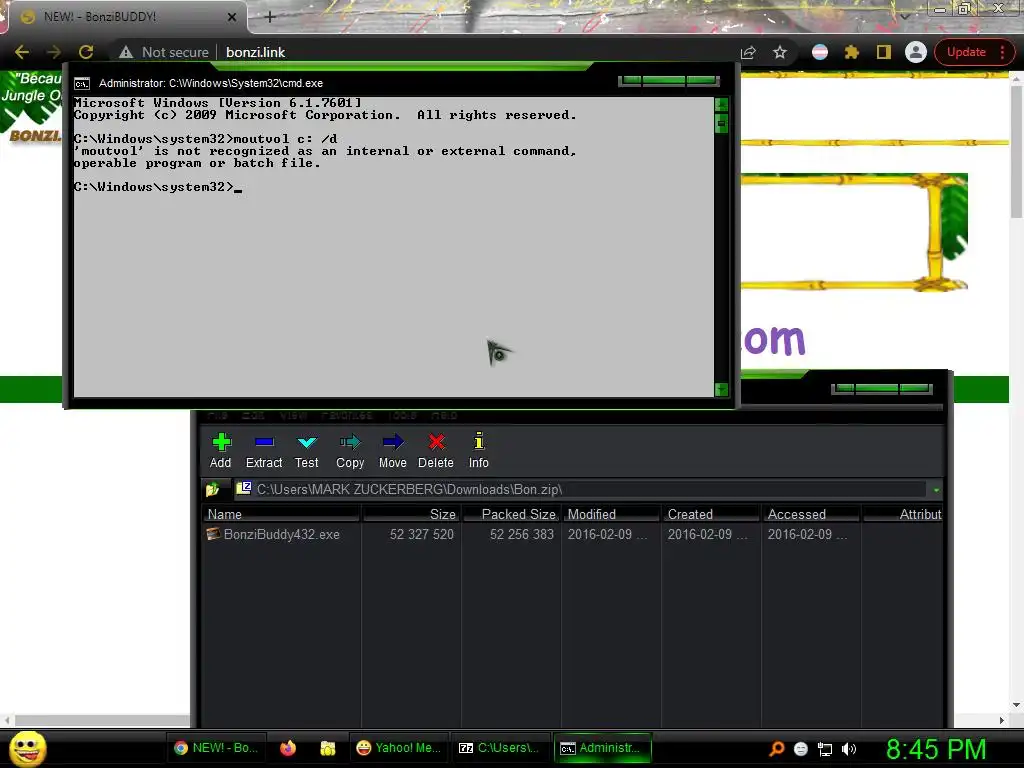Toggle Chrome side panel icon

[x=884, y=52]
